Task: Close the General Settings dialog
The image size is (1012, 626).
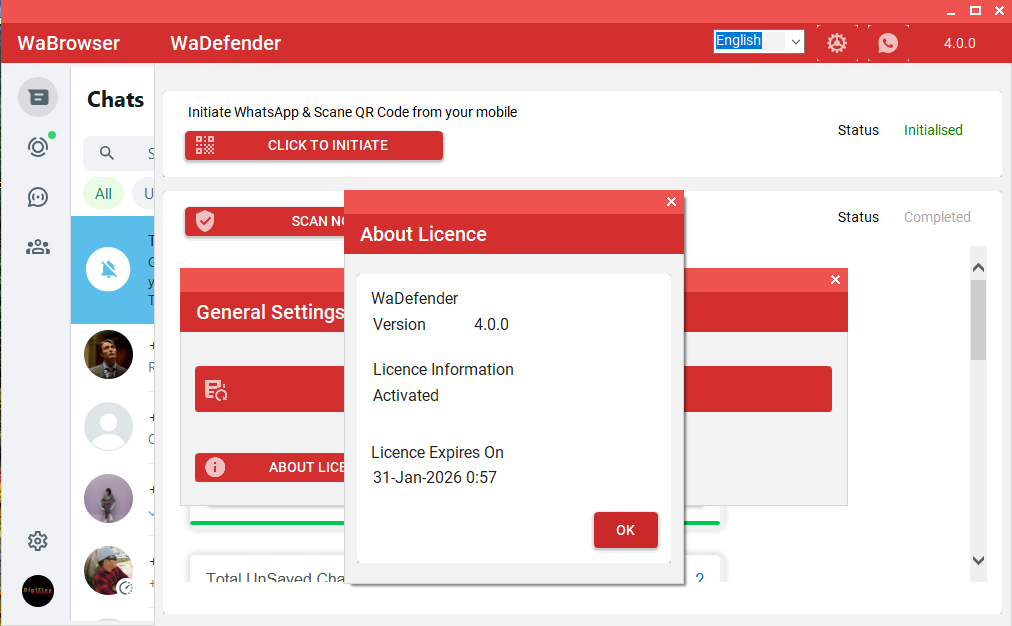Action: (835, 279)
